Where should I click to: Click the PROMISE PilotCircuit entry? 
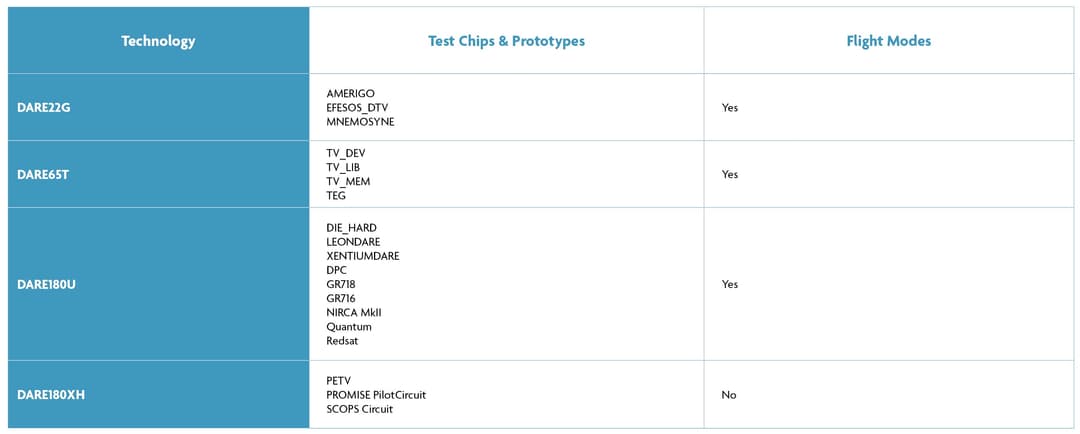376,395
